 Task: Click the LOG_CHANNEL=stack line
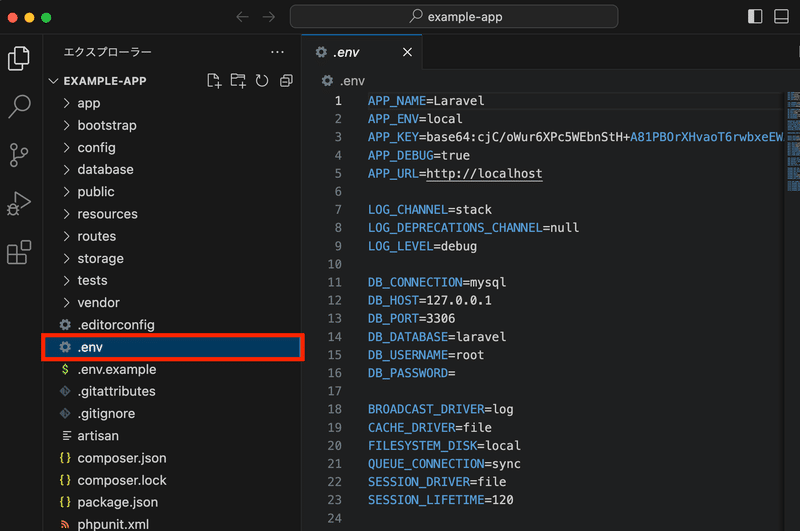coord(430,210)
